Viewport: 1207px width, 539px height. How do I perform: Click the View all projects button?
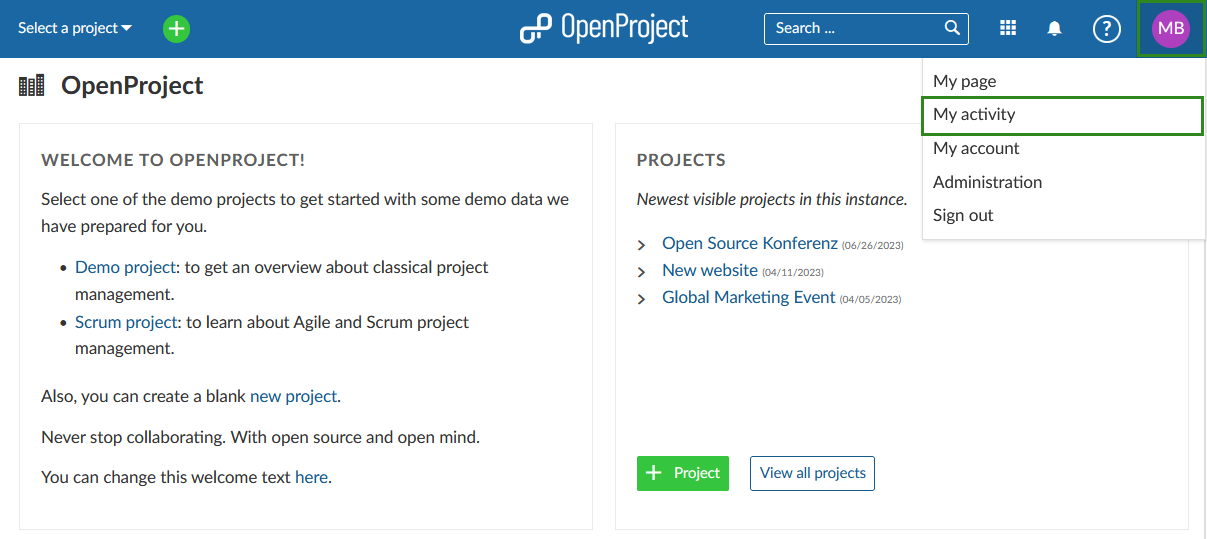tap(812, 473)
